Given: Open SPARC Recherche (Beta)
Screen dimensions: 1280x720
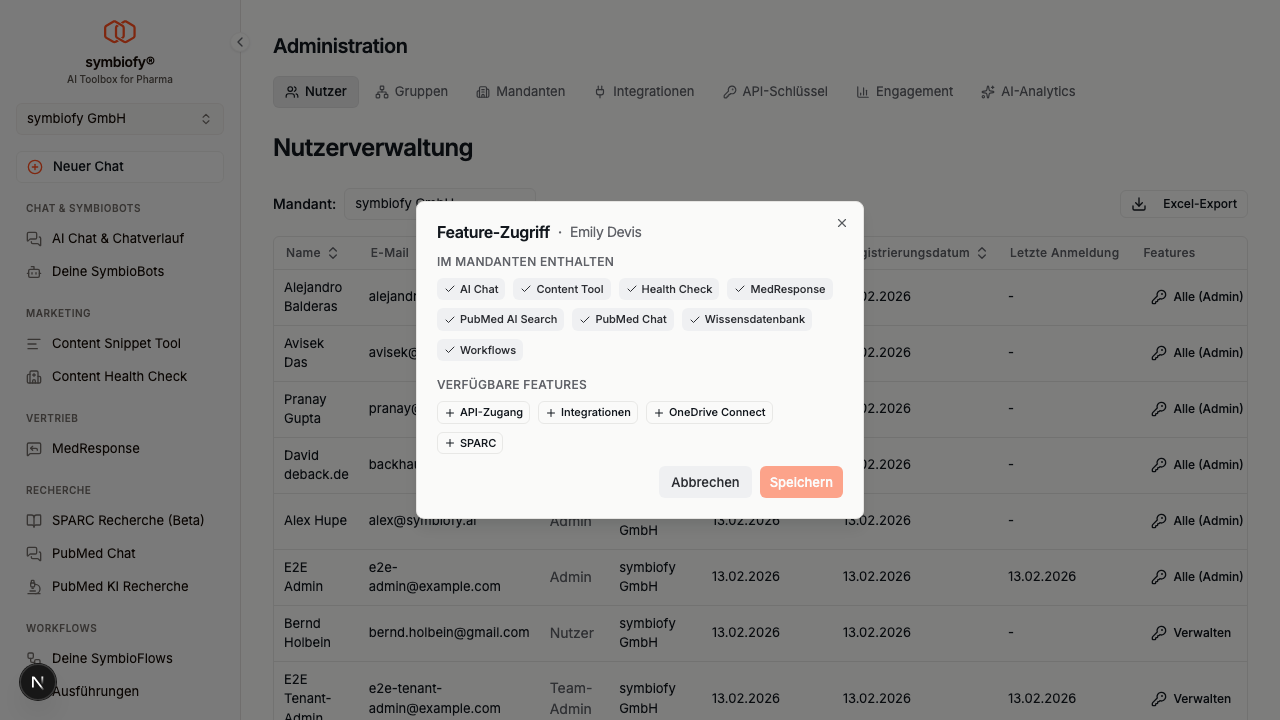Looking at the screenshot, I should (x=127, y=520).
